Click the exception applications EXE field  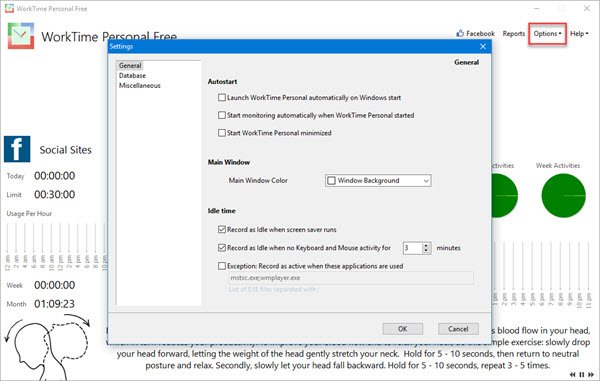click(351, 278)
